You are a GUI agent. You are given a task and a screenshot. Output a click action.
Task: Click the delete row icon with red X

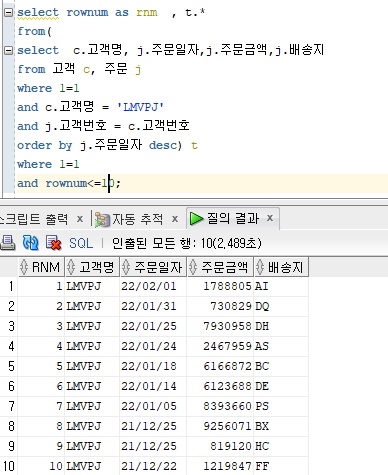(53, 243)
